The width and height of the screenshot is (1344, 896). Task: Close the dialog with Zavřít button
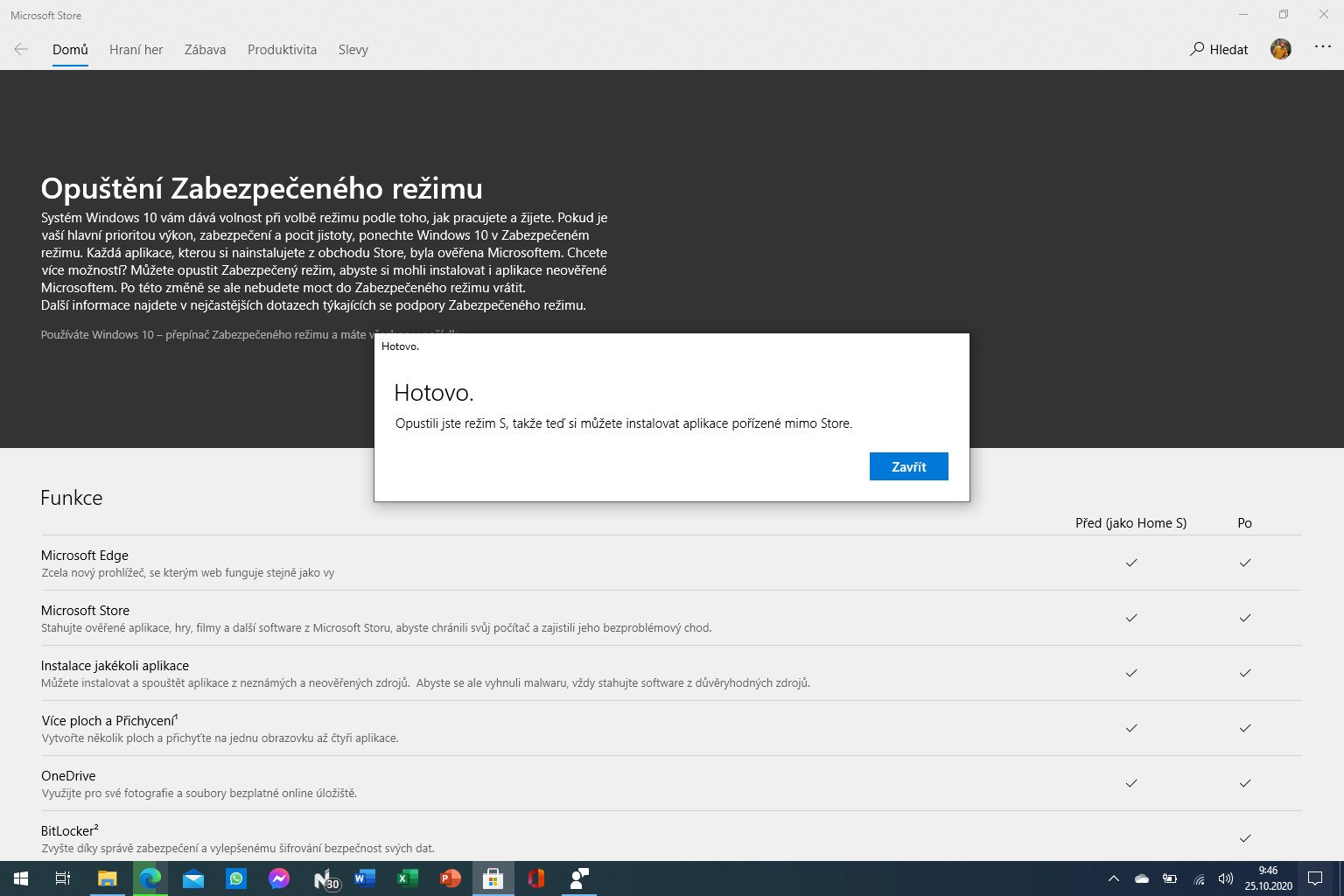coord(909,466)
